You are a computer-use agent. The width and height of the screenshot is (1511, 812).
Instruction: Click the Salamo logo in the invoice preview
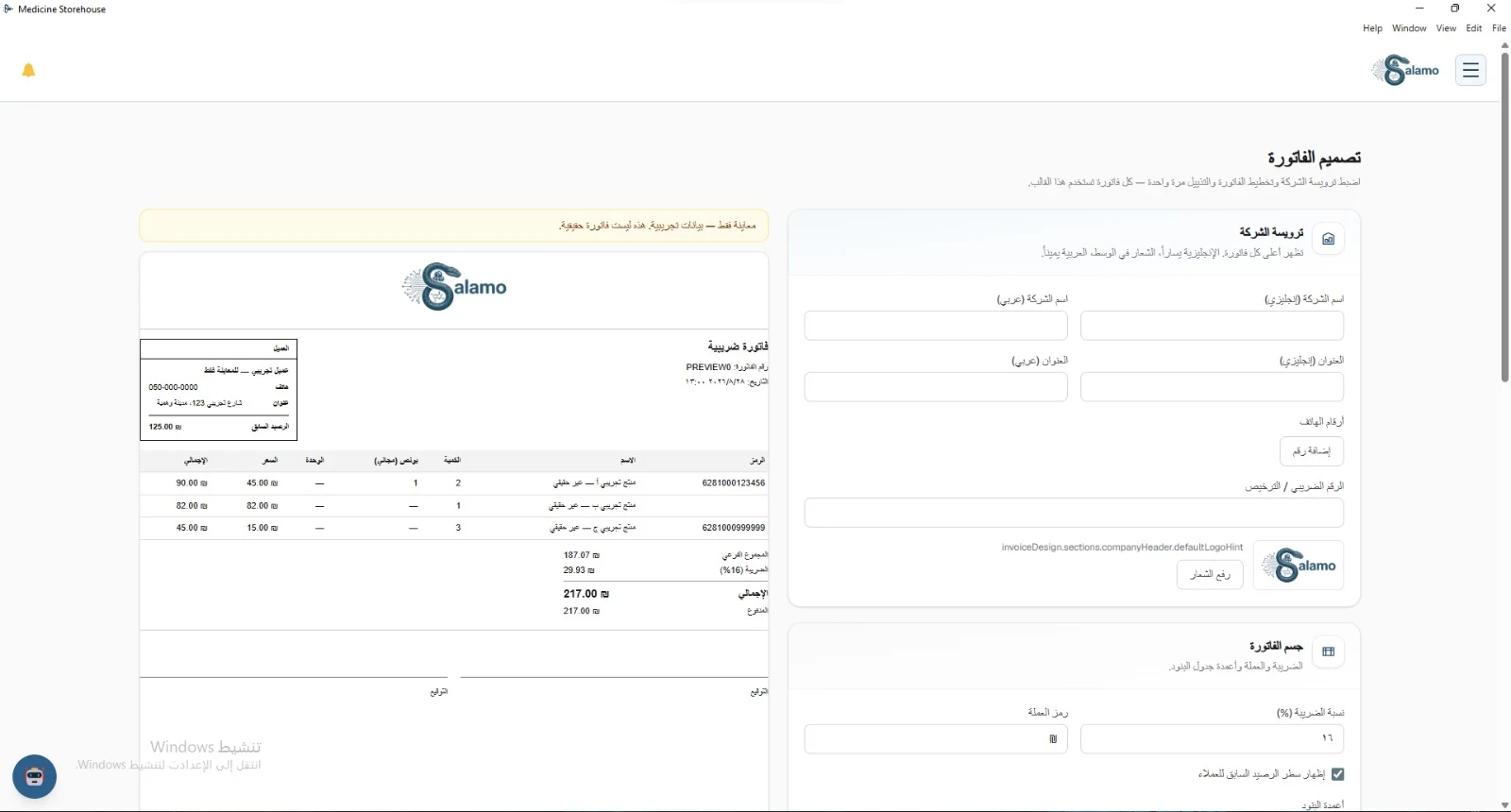[x=454, y=287]
